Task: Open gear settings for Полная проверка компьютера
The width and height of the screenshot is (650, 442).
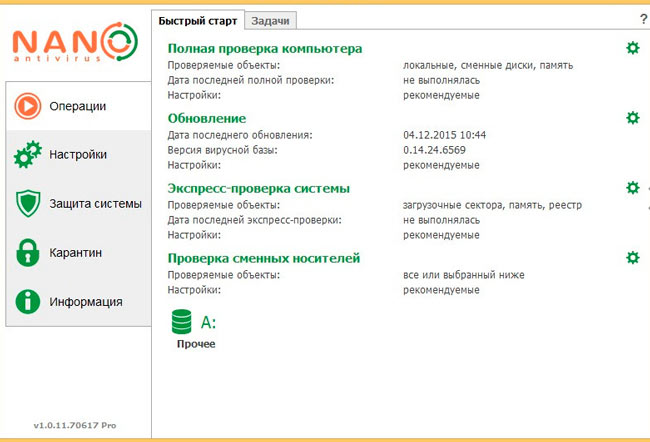Action: tap(633, 48)
